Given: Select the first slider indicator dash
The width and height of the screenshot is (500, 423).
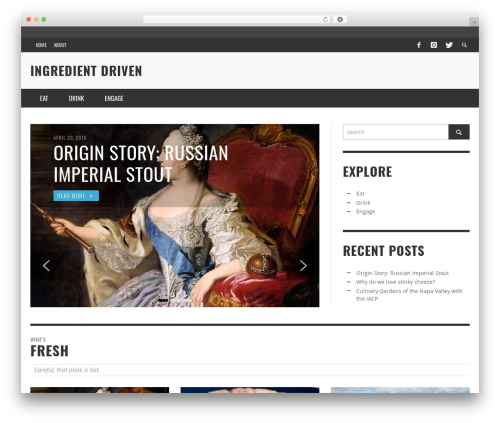Looking at the screenshot, I should coord(163,300).
